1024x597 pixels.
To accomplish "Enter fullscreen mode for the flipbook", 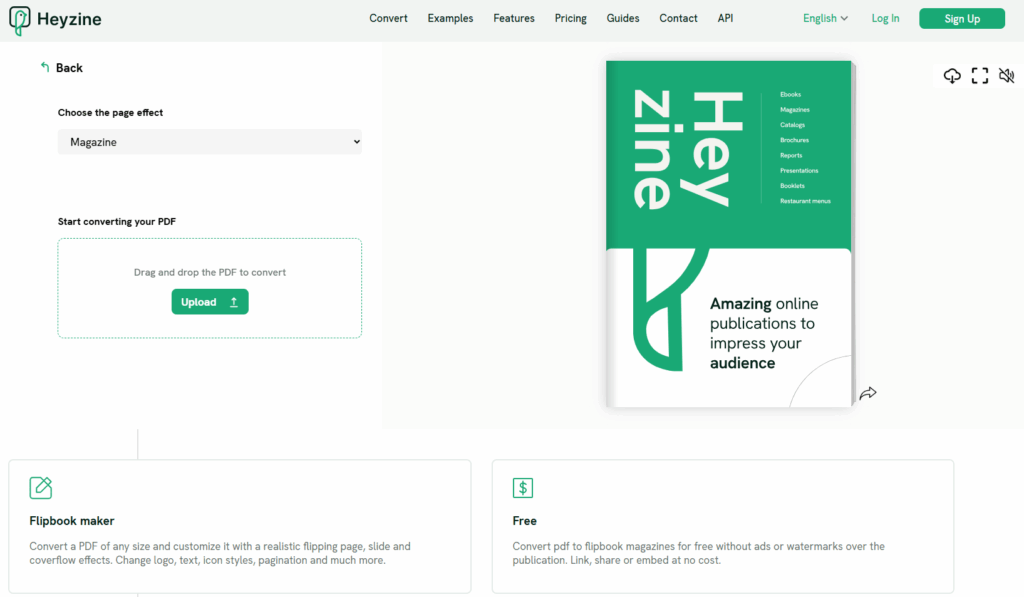I will point(980,76).
